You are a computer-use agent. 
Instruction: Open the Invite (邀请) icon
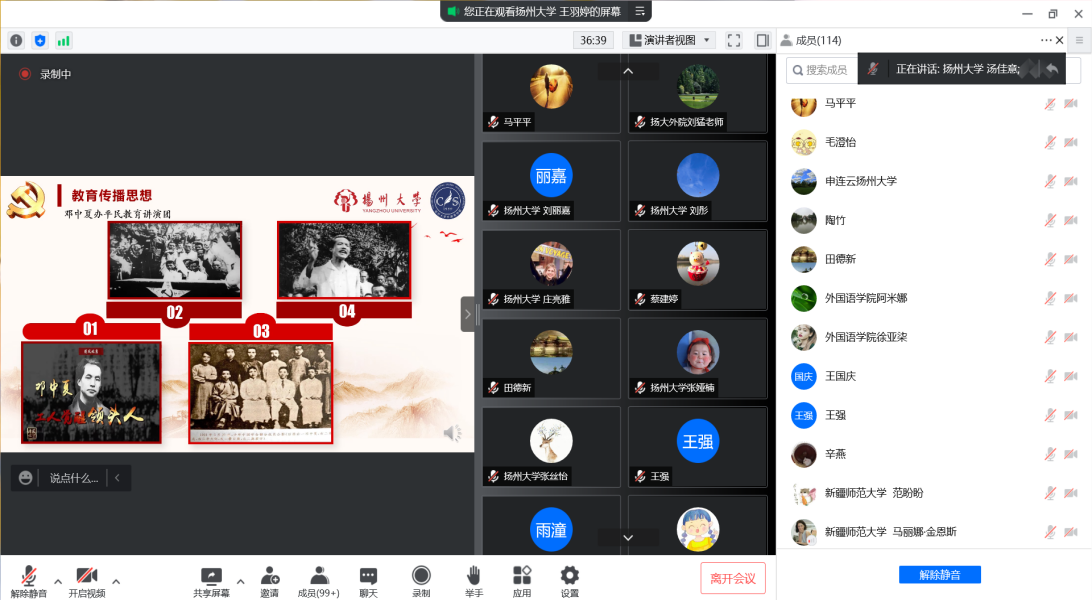270,576
